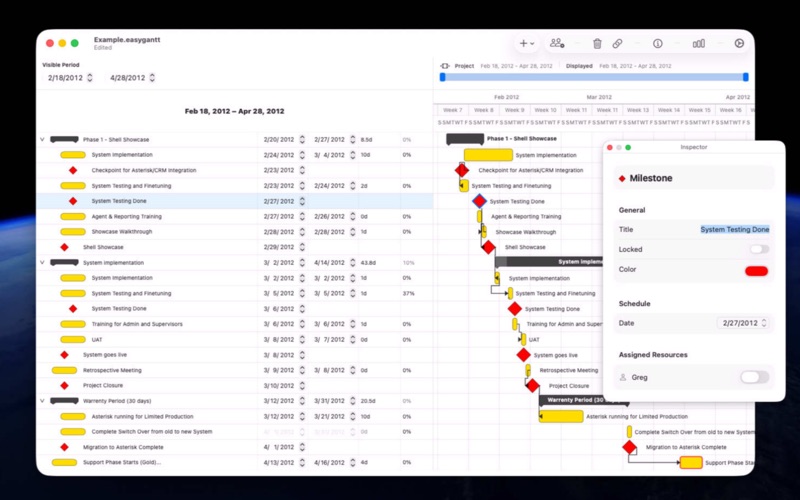Click stepper of Visible Period end 4/28/2012
Image resolution: width=800 pixels, height=500 pixels.
[152, 78]
